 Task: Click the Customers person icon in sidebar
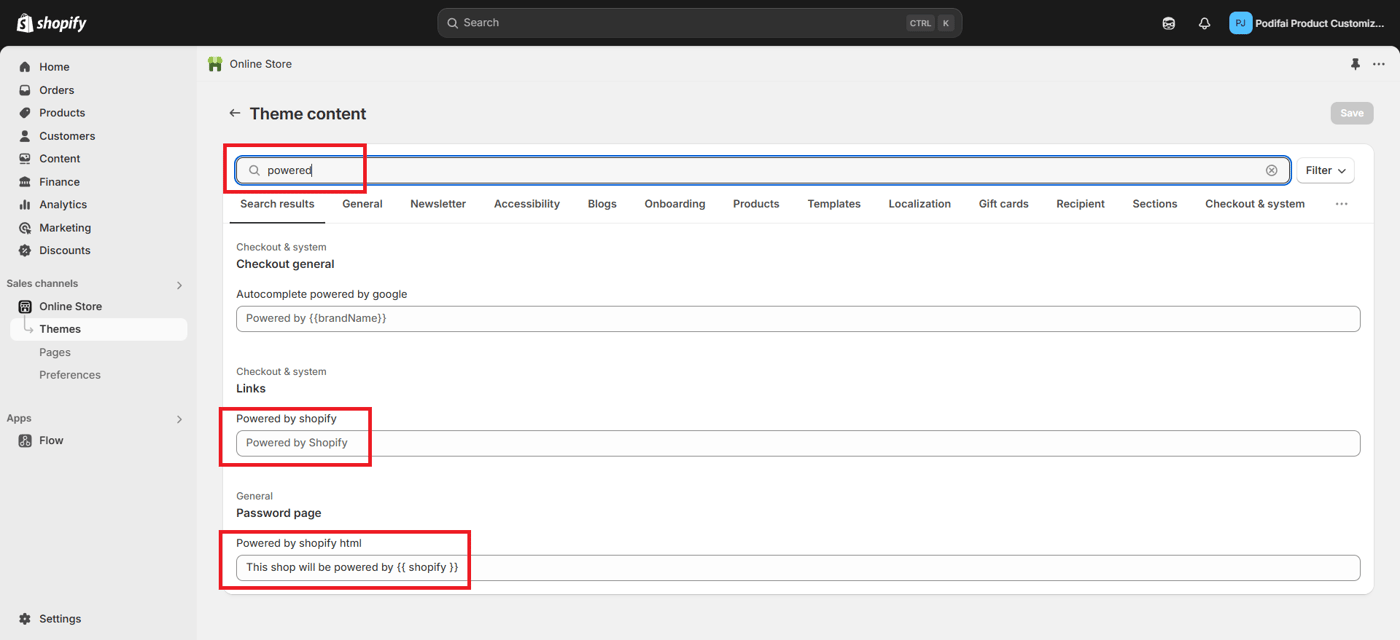(25, 136)
